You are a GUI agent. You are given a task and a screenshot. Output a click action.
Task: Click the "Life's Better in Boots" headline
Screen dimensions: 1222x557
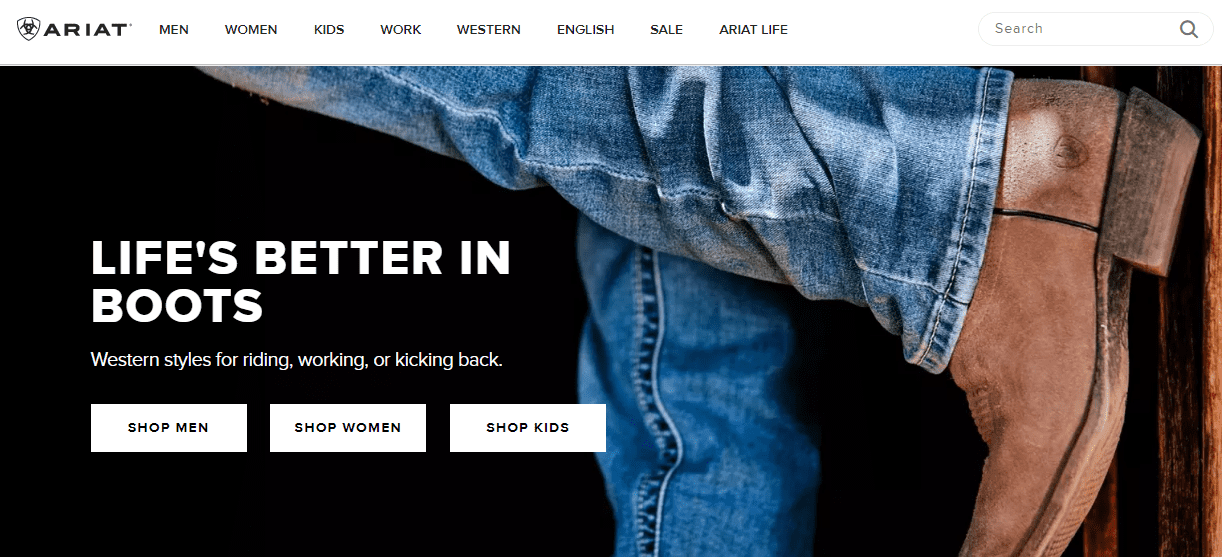[301, 282]
